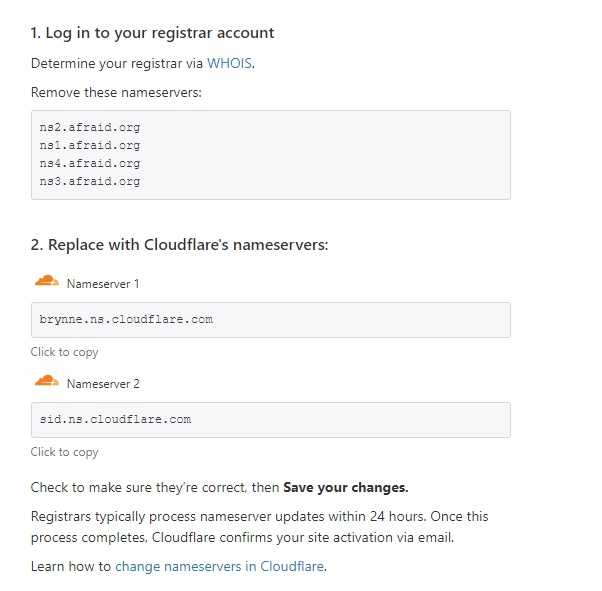Image resolution: width=602 pixels, height=591 pixels.
Task: Click the 'Remove these nameservers' text
Action: point(116,93)
